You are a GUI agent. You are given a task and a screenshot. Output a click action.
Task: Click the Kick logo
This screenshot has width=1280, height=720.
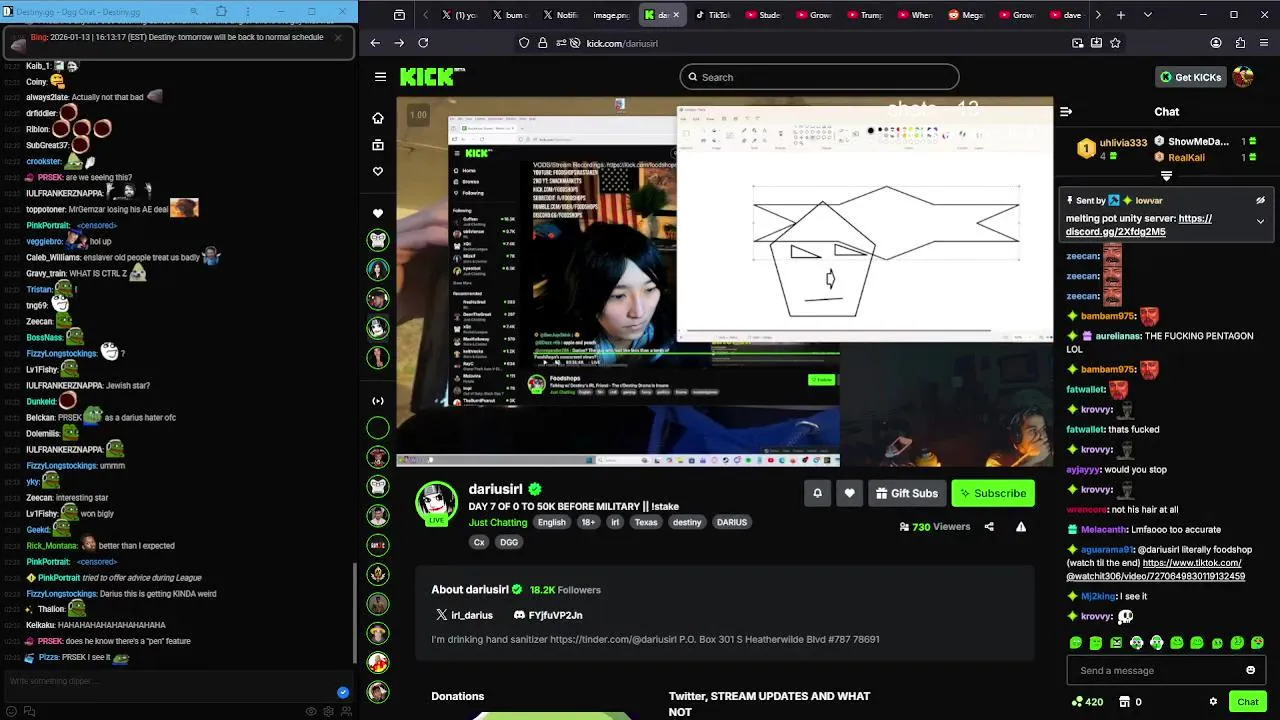432,77
